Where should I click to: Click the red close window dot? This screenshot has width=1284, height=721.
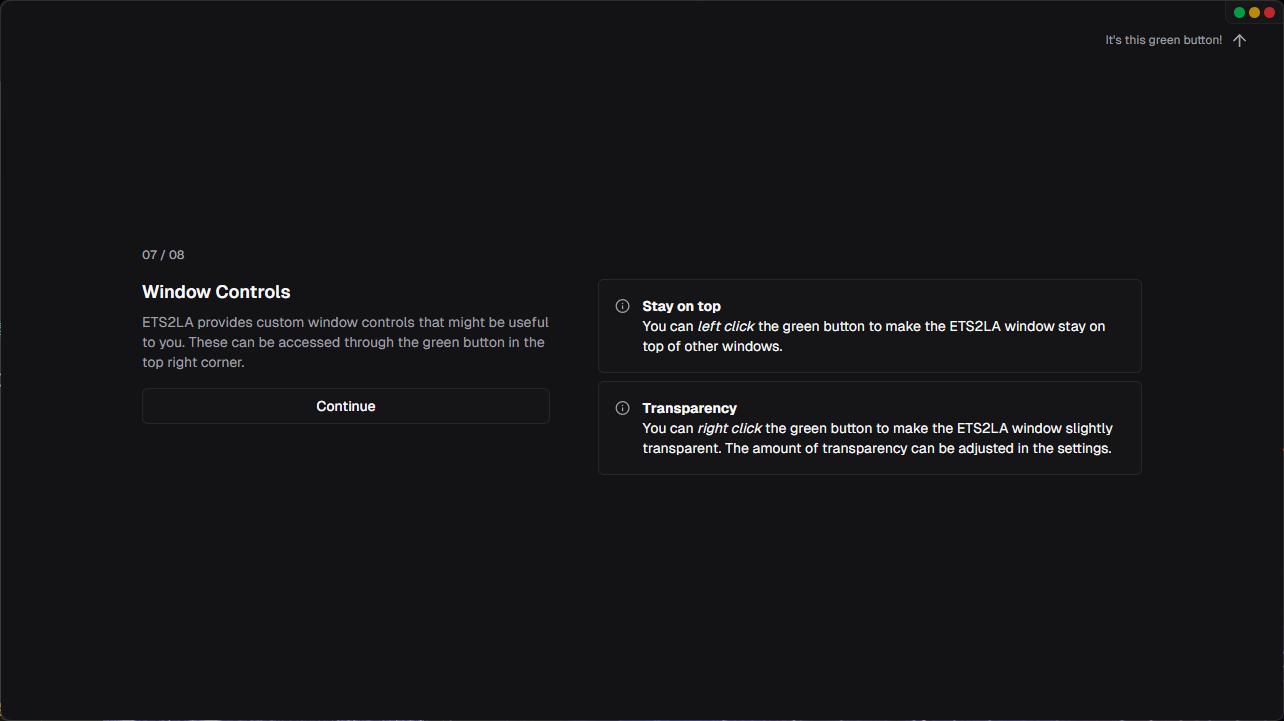(x=1269, y=12)
